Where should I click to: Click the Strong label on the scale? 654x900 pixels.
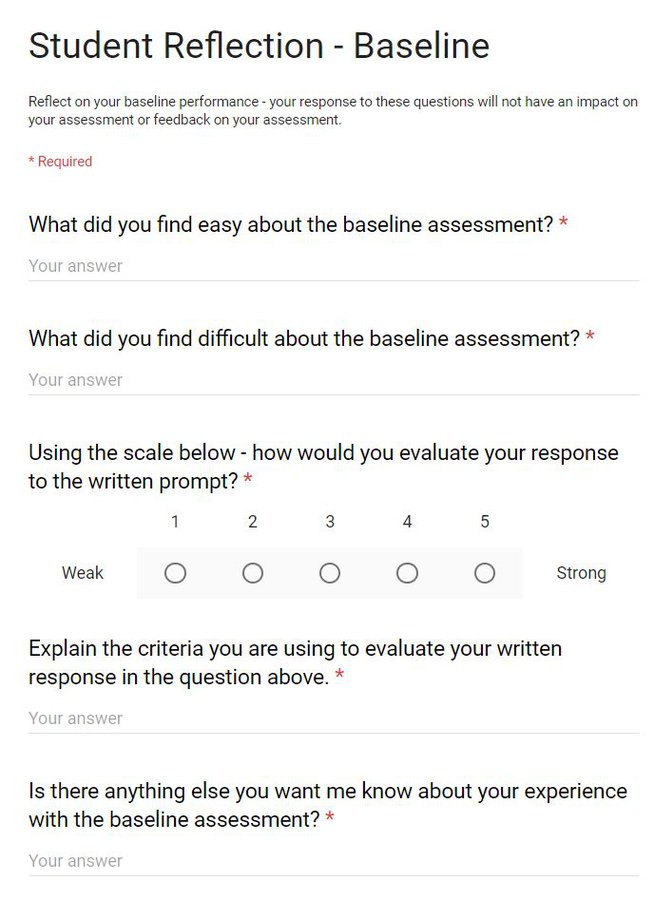[582, 573]
